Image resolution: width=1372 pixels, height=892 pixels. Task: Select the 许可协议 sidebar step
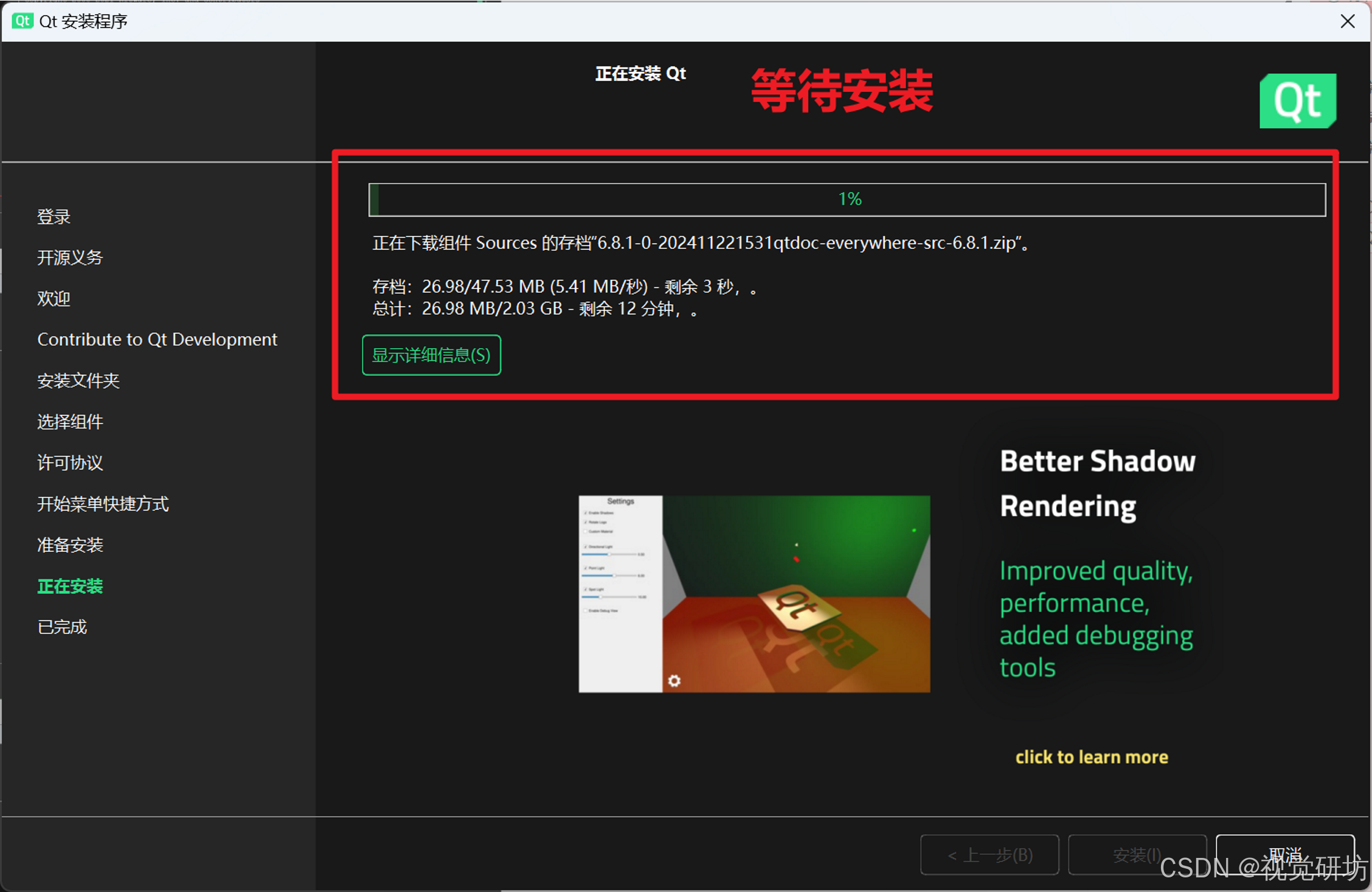click(x=70, y=463)
